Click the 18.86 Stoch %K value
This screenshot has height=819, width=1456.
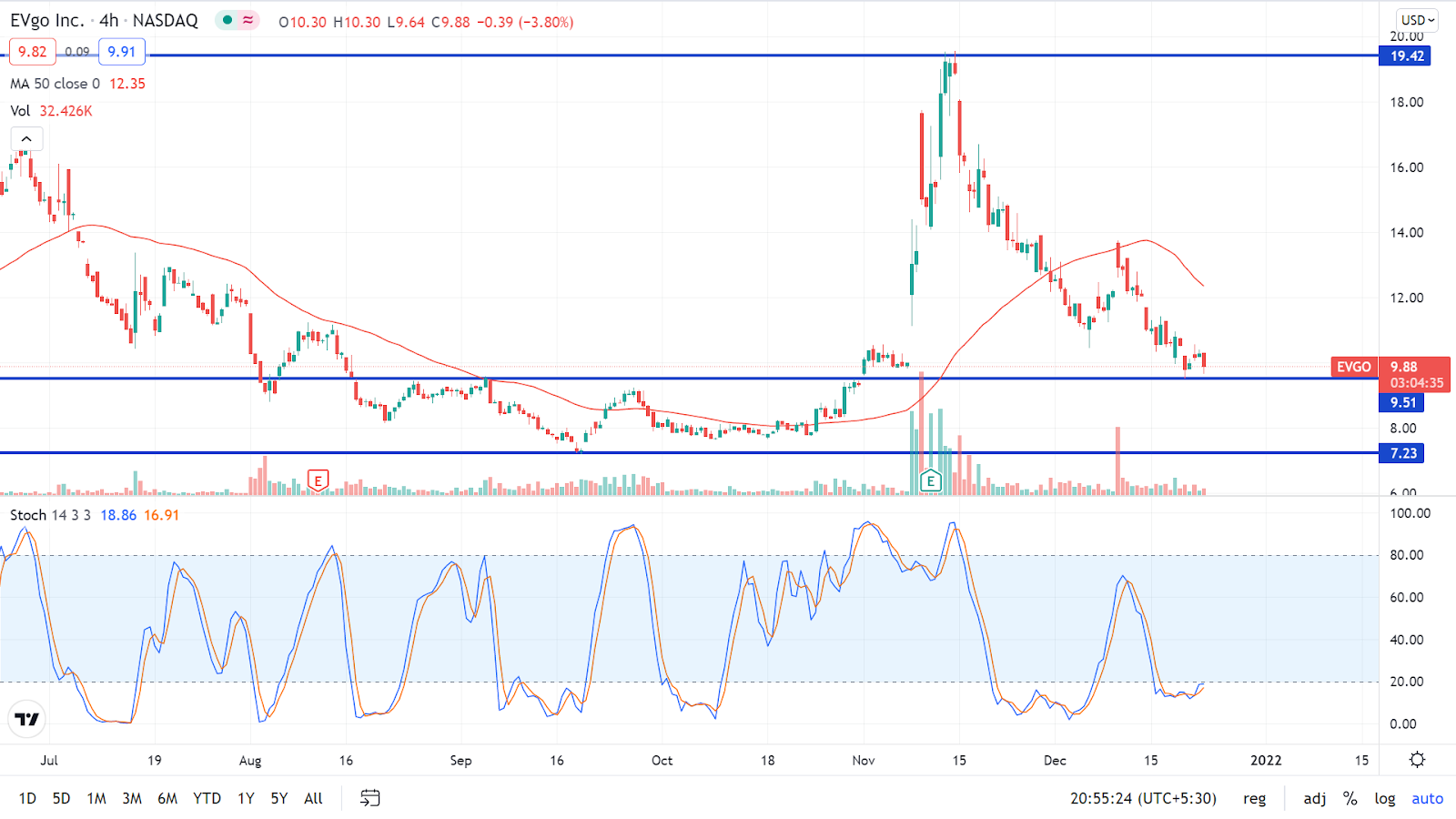tap(118, 515)
